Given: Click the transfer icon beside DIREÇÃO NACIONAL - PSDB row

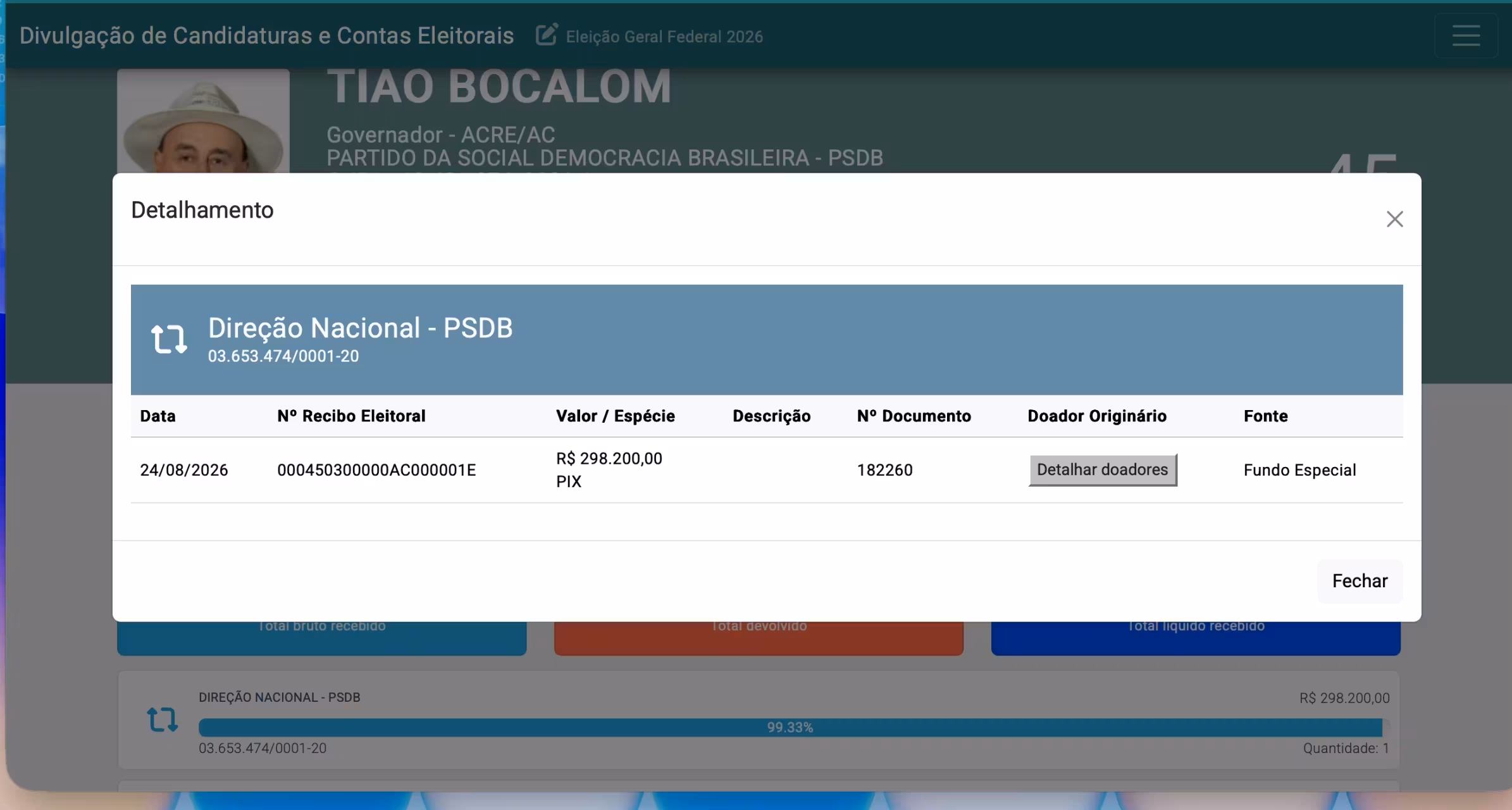Looking at the screenshot, I should pyautogui.click(x=162, y=720).
